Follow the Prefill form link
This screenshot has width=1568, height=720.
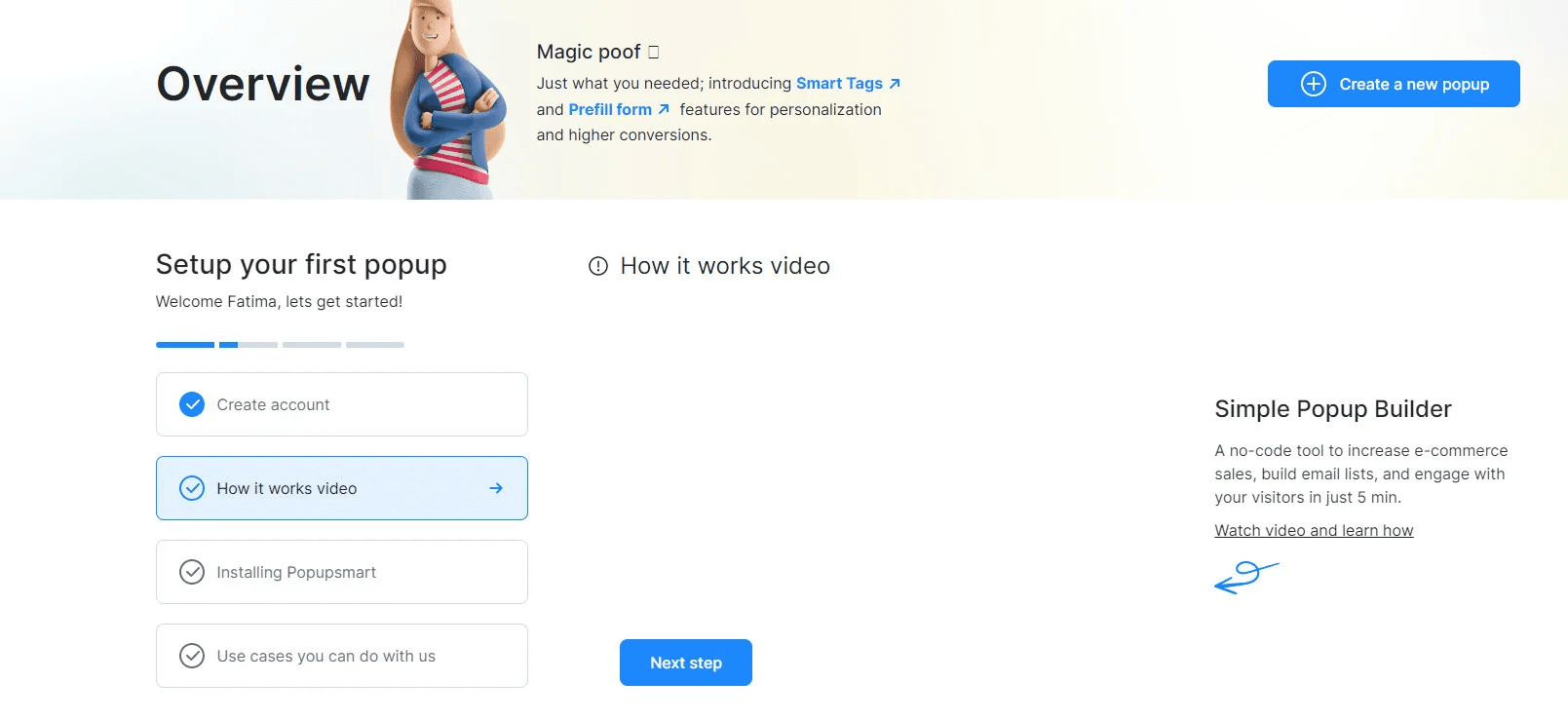tap(609, 109)
